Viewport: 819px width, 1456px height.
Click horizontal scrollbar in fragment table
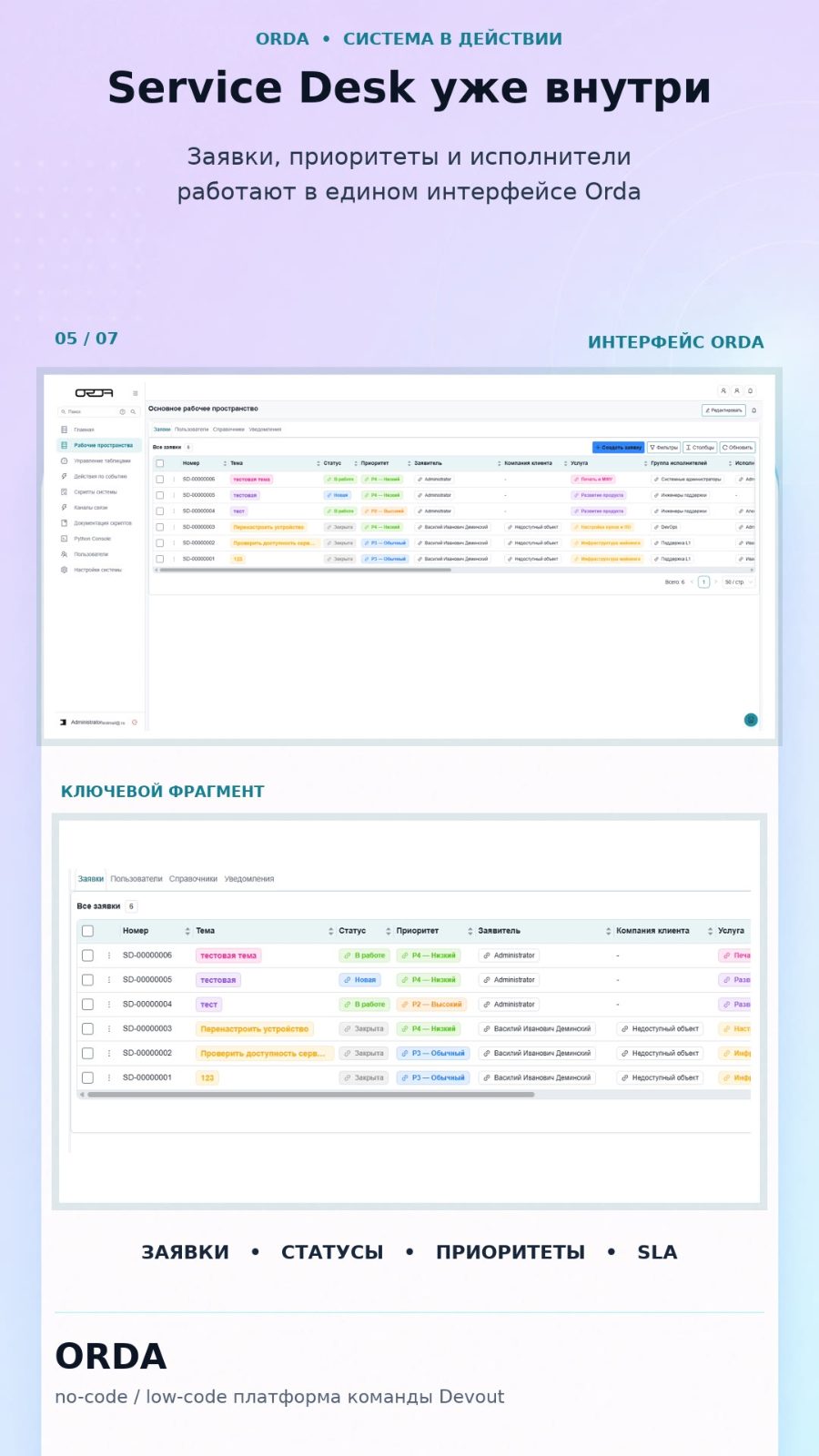(x=310, y=1095)
